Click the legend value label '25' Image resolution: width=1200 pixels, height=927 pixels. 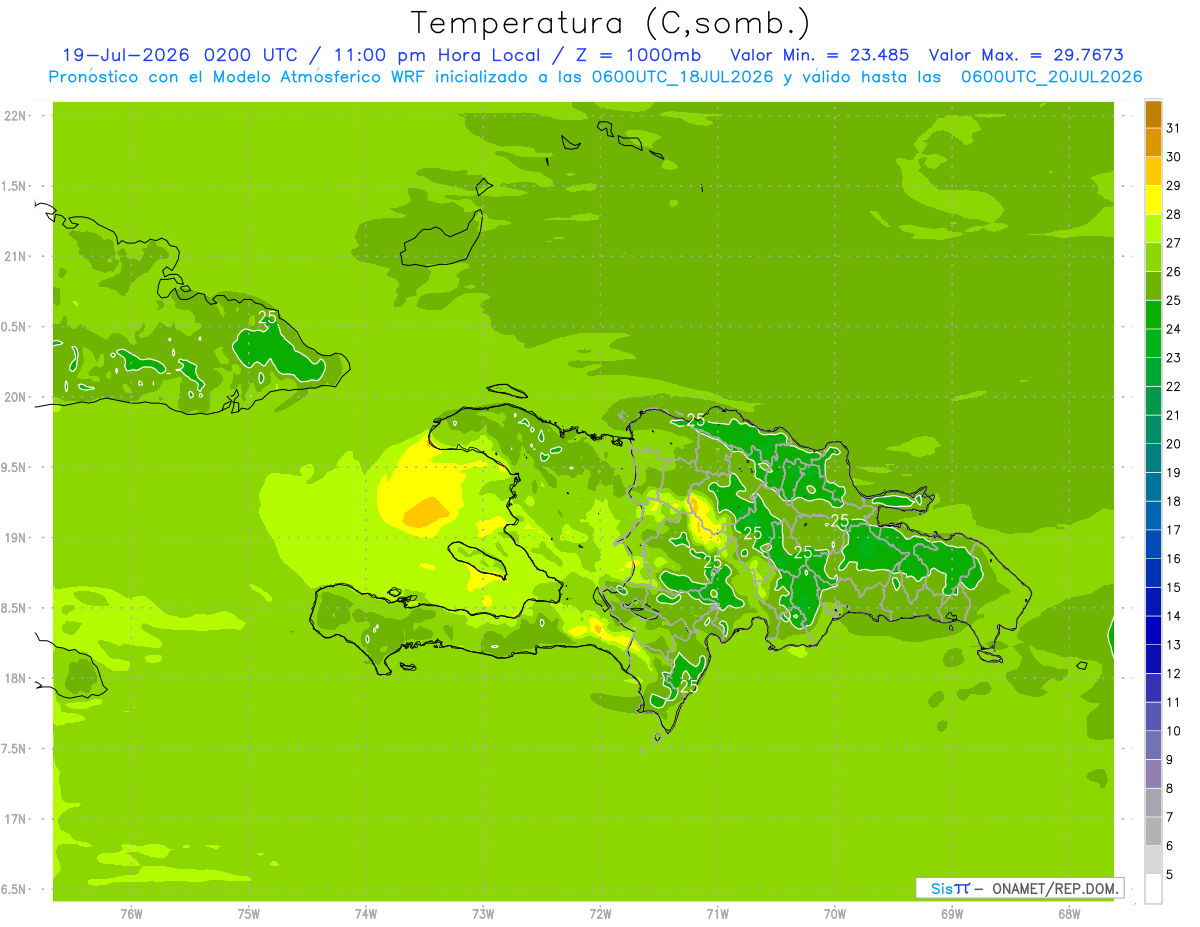coord(1174,300)
